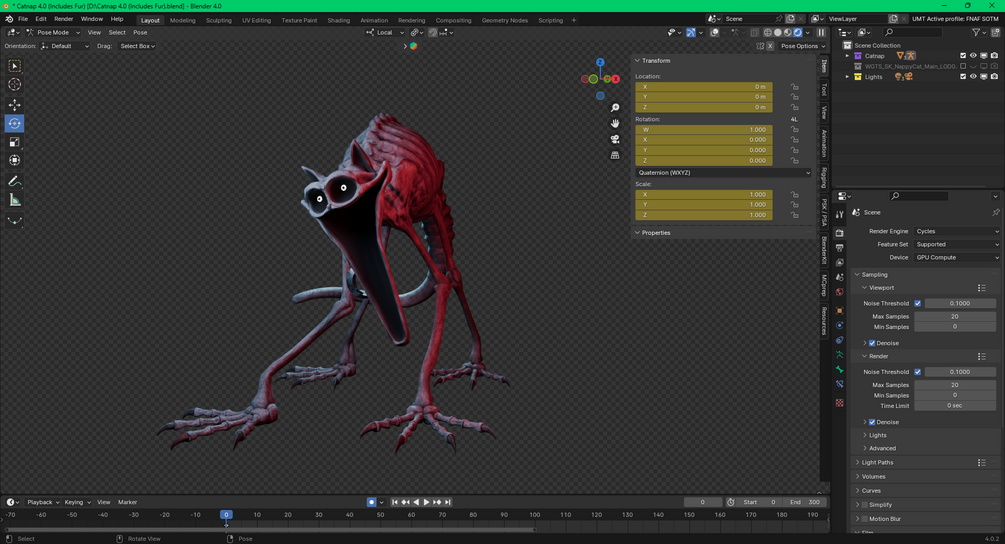Open the Render menu
The width and height of the screenshot is (1005, 544).
(63, 19)
